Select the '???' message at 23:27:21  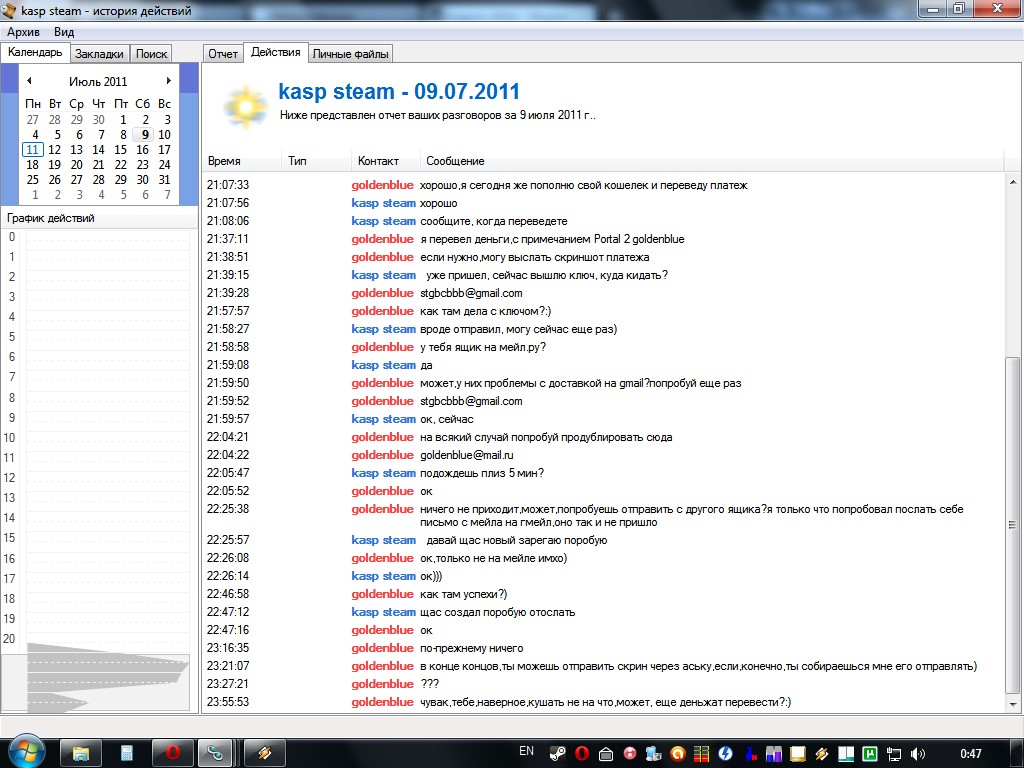click(429, 684)
